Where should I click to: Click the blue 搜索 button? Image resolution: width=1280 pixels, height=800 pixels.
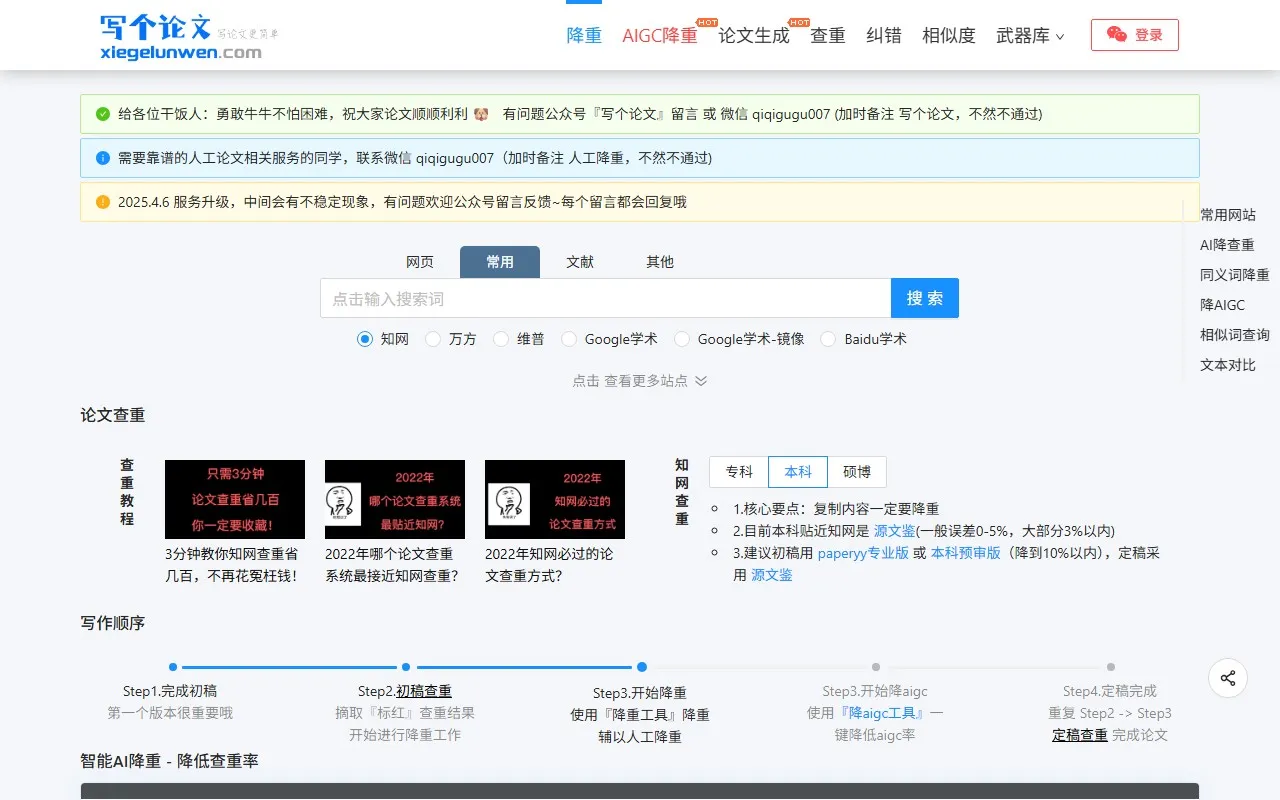tap(925, 298)
